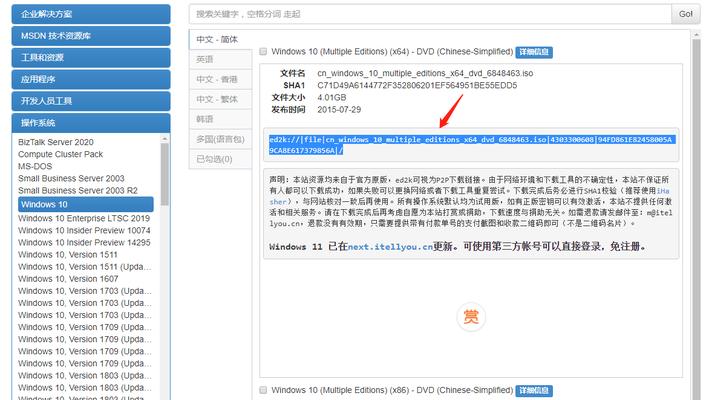
Task: Click 详细信息 for the x64 DVD
Action: [x=534, y=52]
